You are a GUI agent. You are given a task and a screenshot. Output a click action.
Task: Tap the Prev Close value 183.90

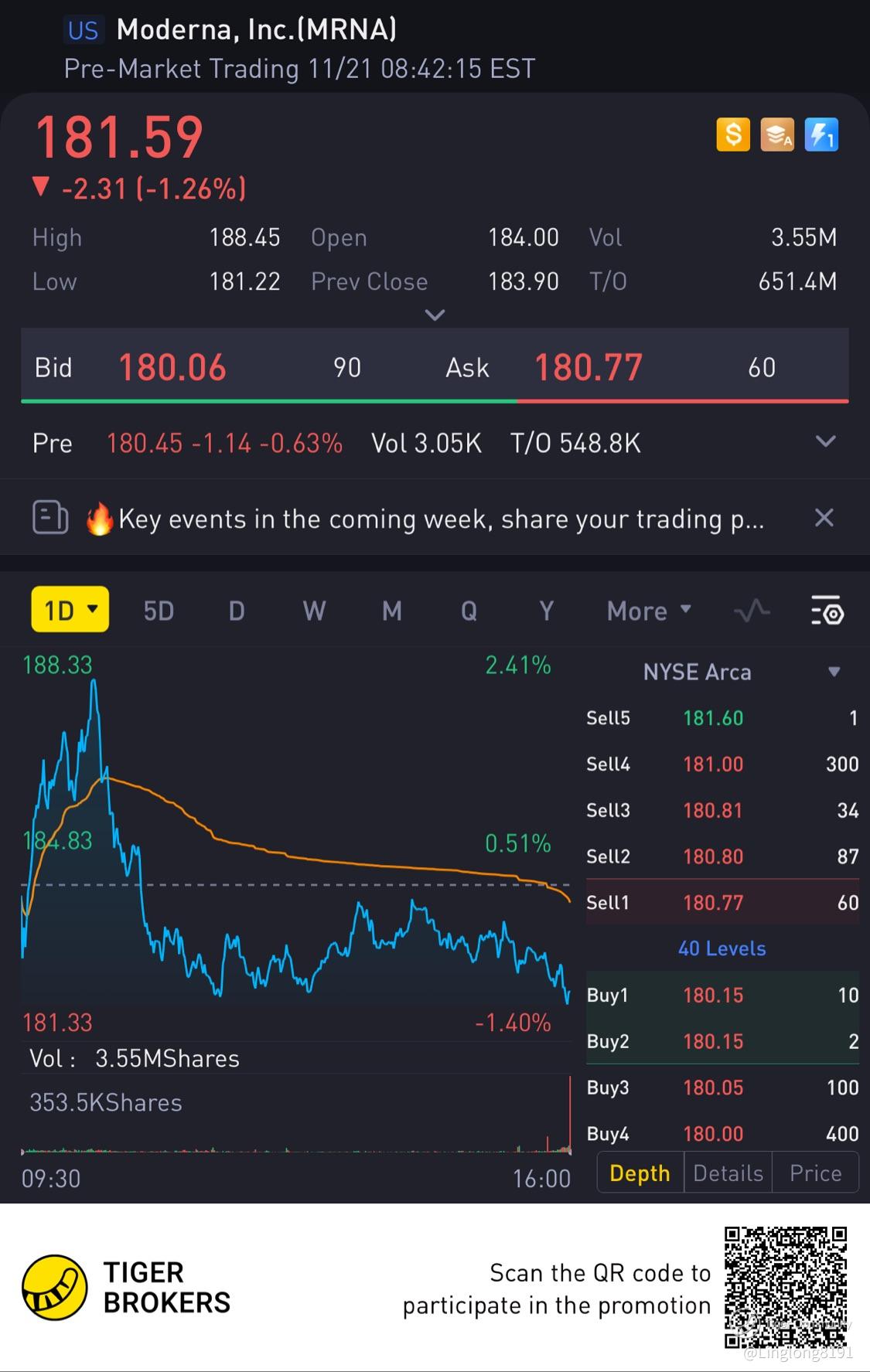523,281
